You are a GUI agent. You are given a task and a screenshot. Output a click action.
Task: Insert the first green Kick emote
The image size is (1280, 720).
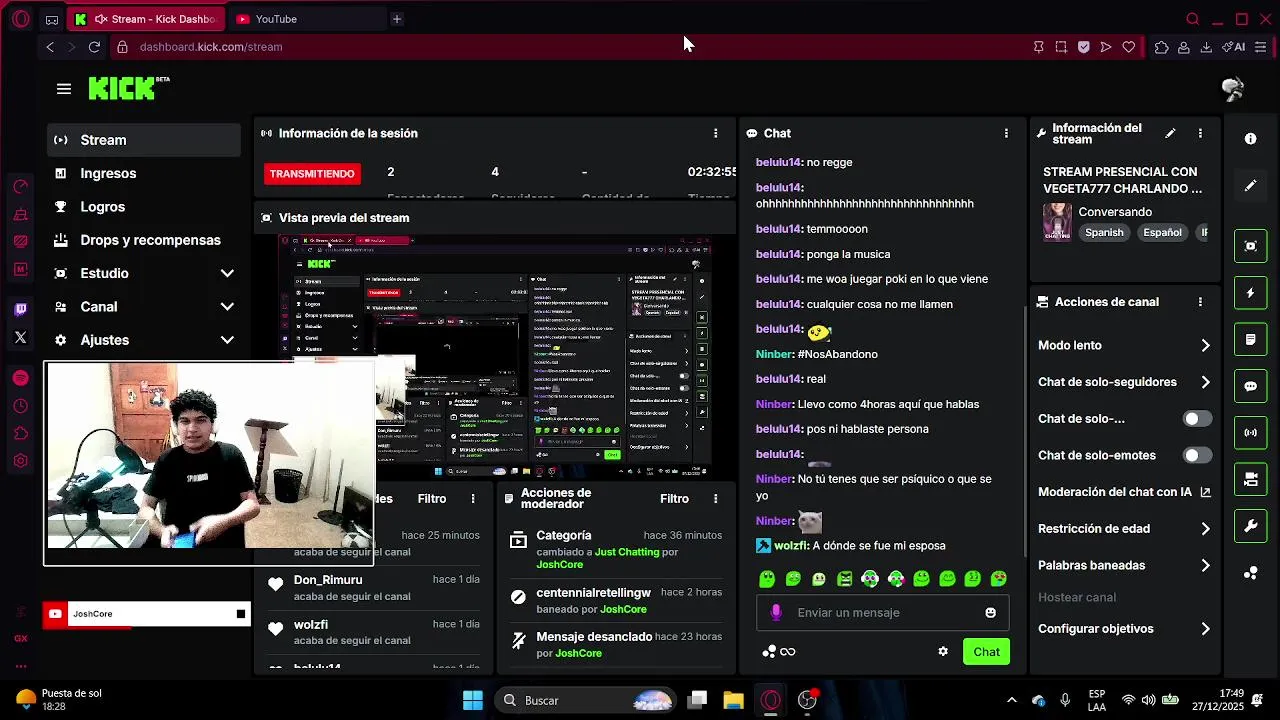click(767, 579)
